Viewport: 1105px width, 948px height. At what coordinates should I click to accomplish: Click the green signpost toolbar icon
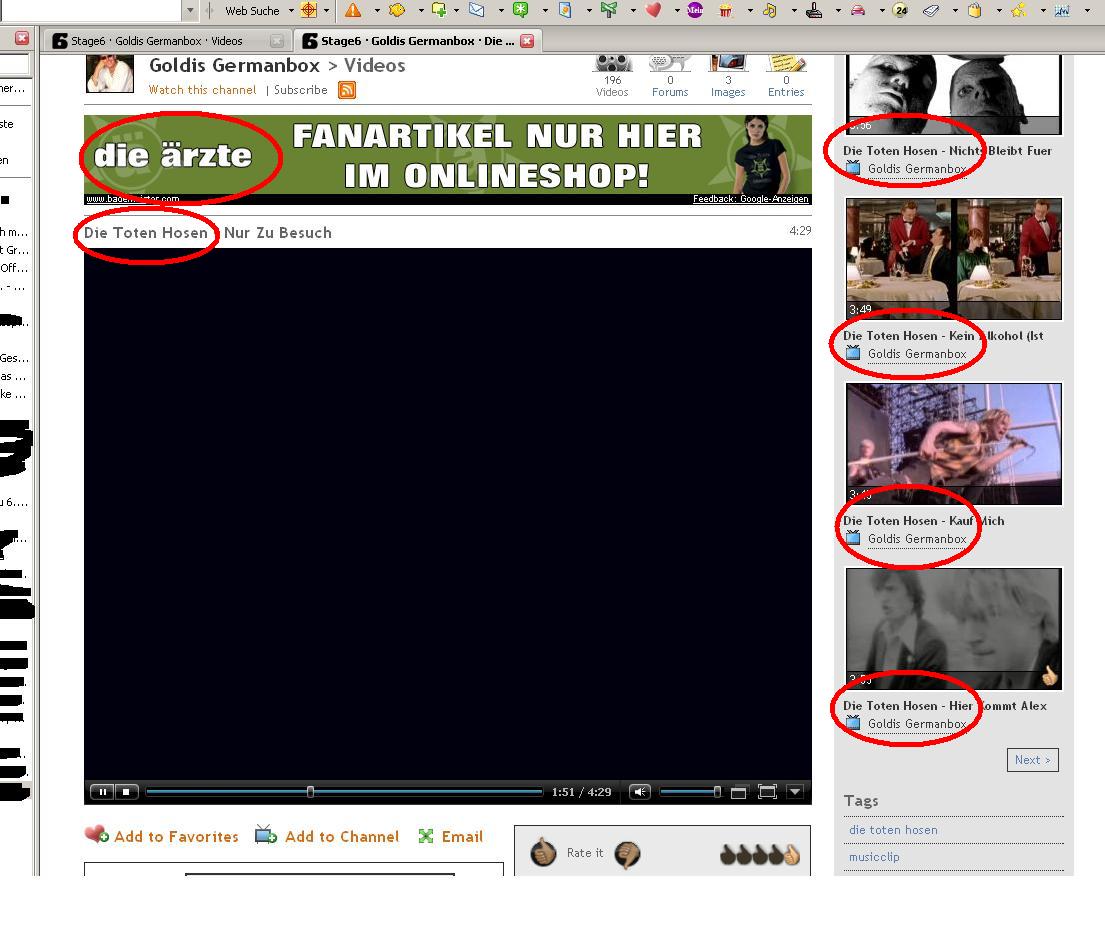click(x=609, y=10)
